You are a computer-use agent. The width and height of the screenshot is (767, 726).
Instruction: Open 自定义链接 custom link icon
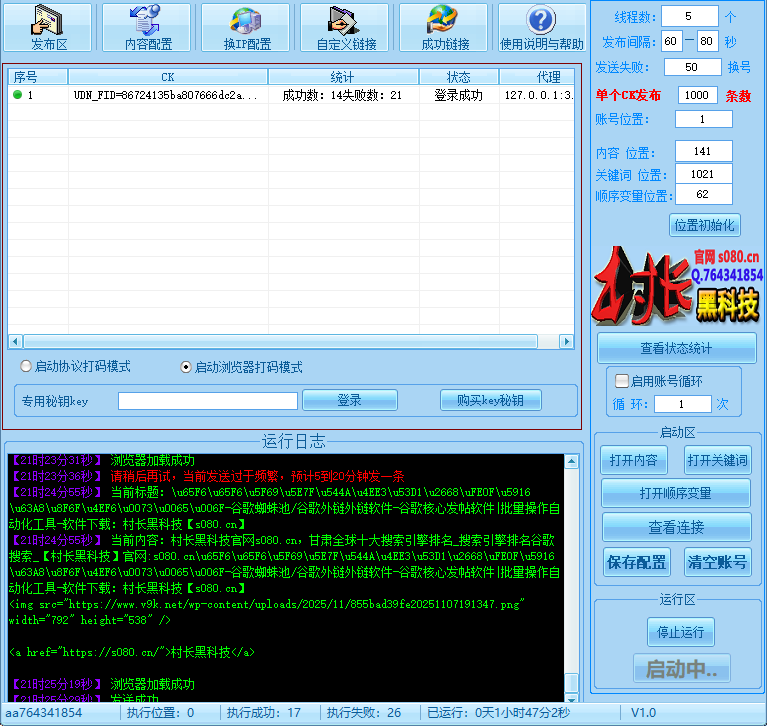pyautogui.click(x=344, y=27)
